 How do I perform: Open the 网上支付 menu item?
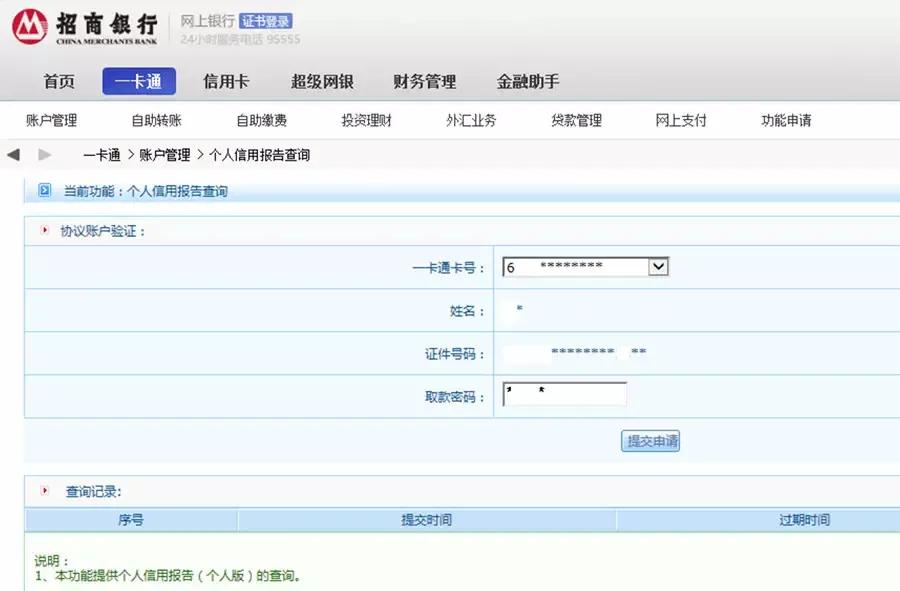click(679, 119)
